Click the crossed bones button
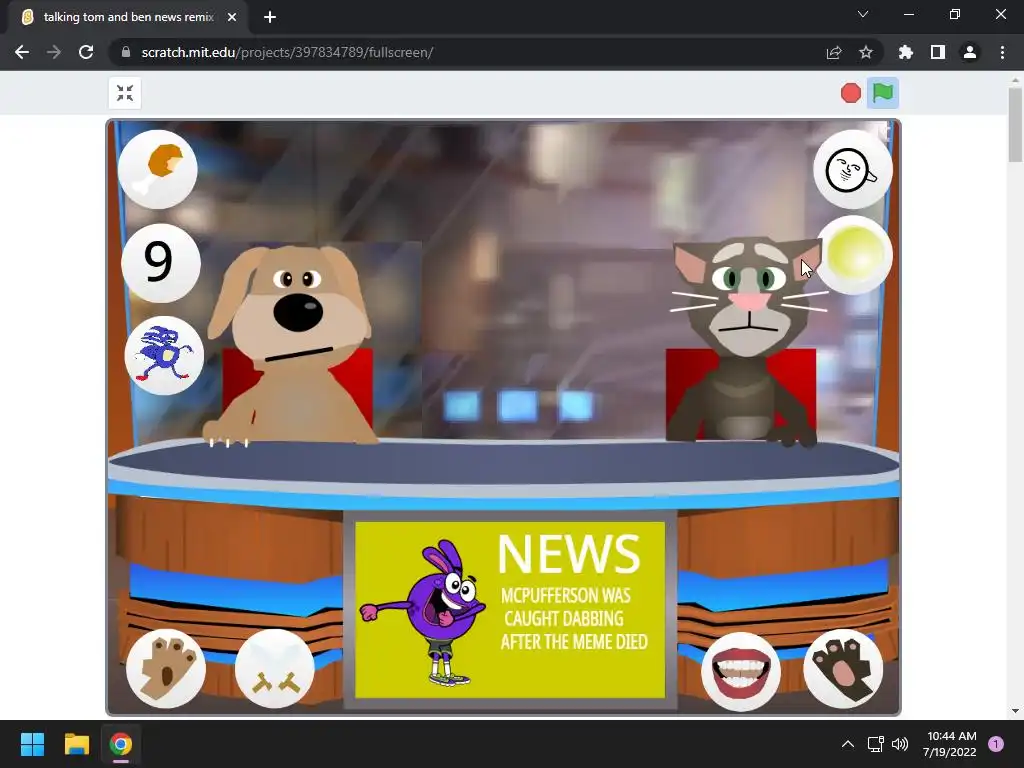 tap(274, 668)
